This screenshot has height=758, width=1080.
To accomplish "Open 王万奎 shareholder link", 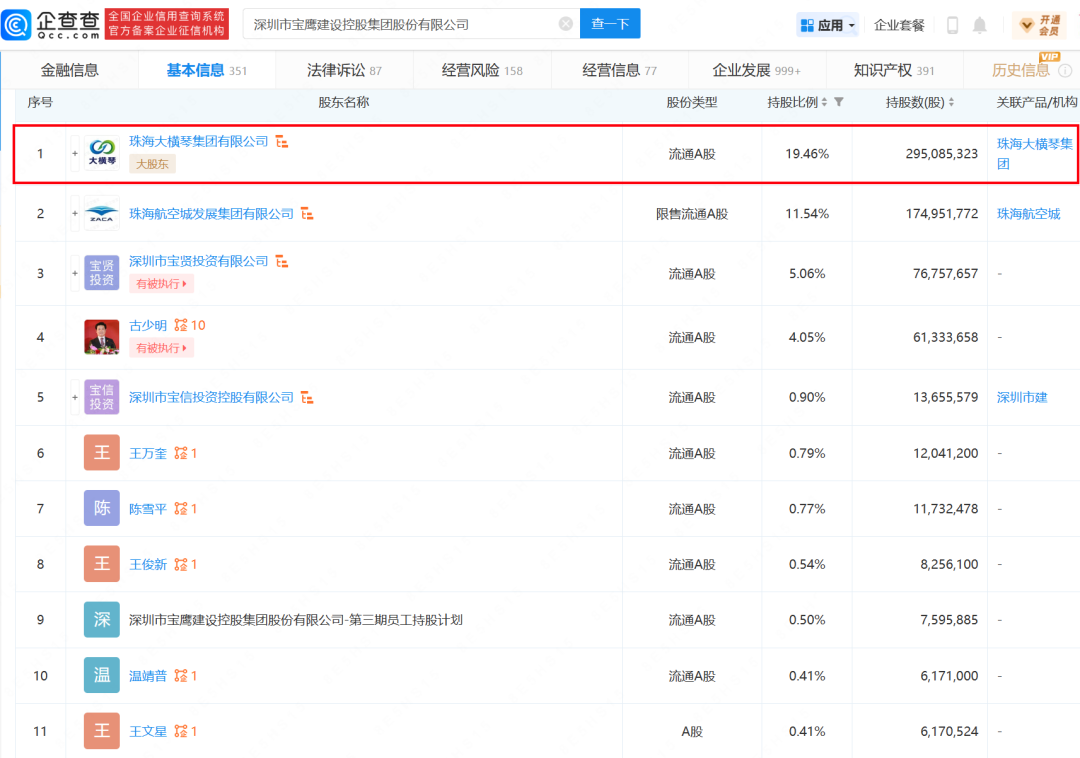I will (149, 454).
